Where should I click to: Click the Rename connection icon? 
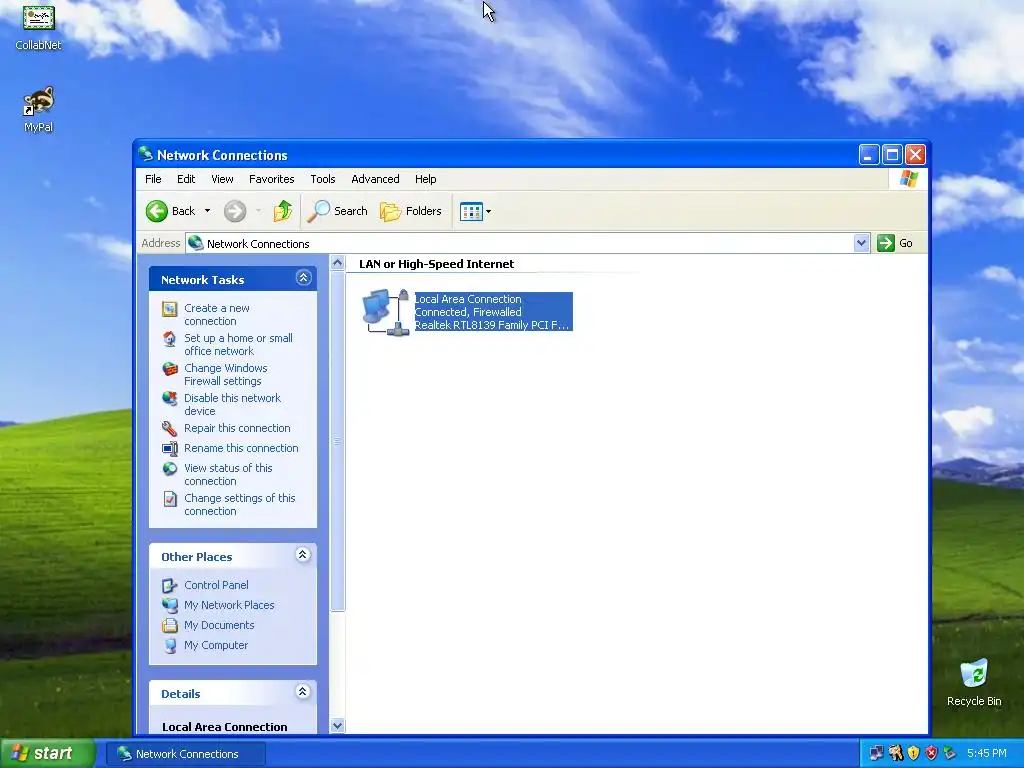(170, 449)
